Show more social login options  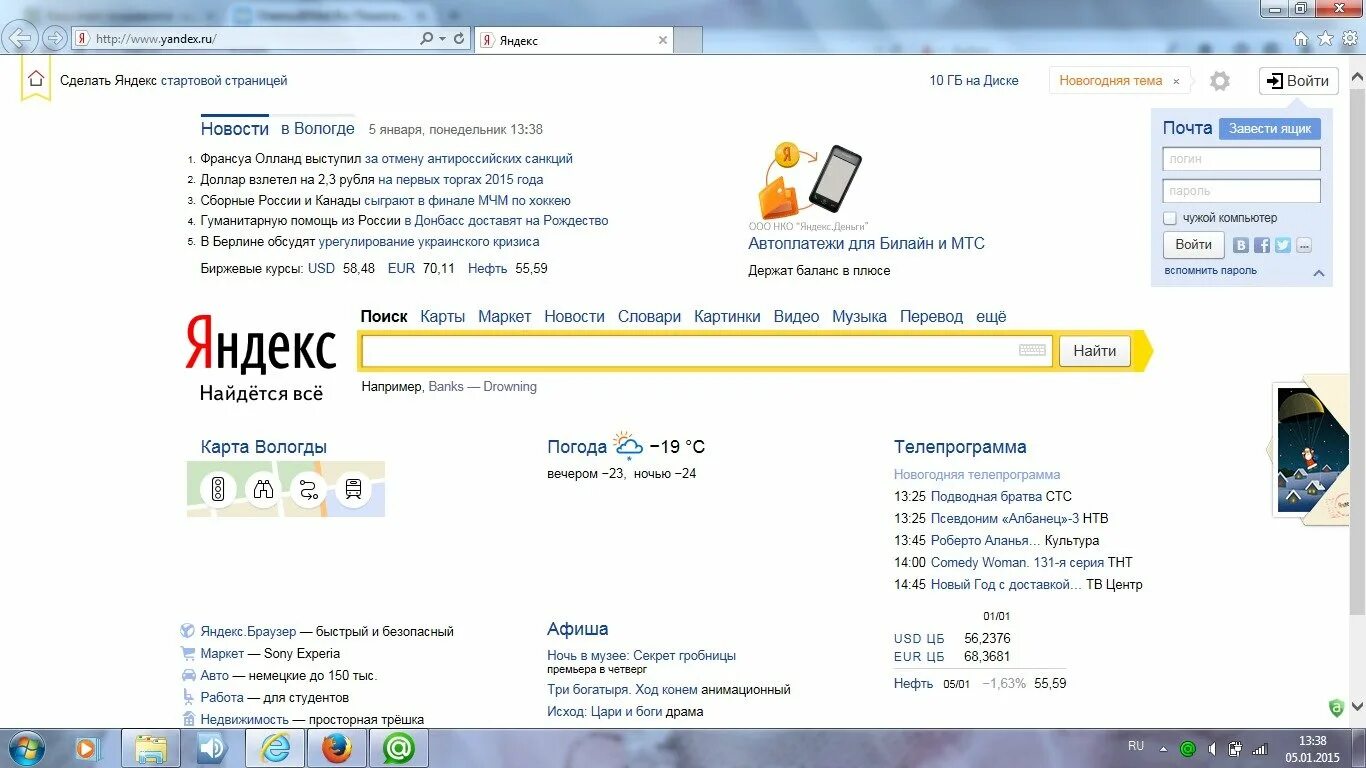point(1303,245)
